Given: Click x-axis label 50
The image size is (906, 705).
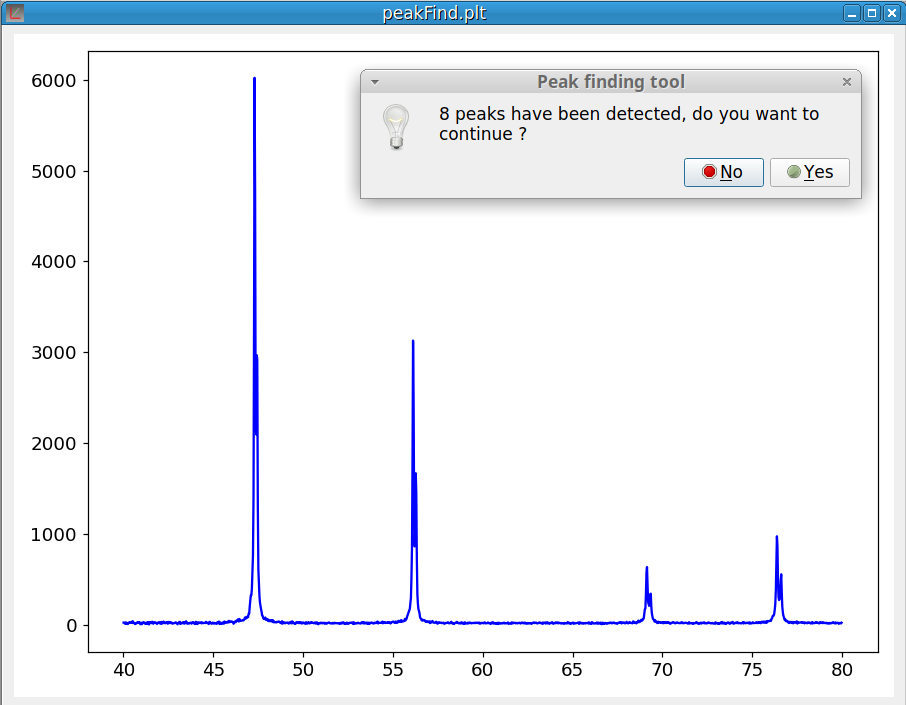Looking at the screenshot, I should click(303, 670).
